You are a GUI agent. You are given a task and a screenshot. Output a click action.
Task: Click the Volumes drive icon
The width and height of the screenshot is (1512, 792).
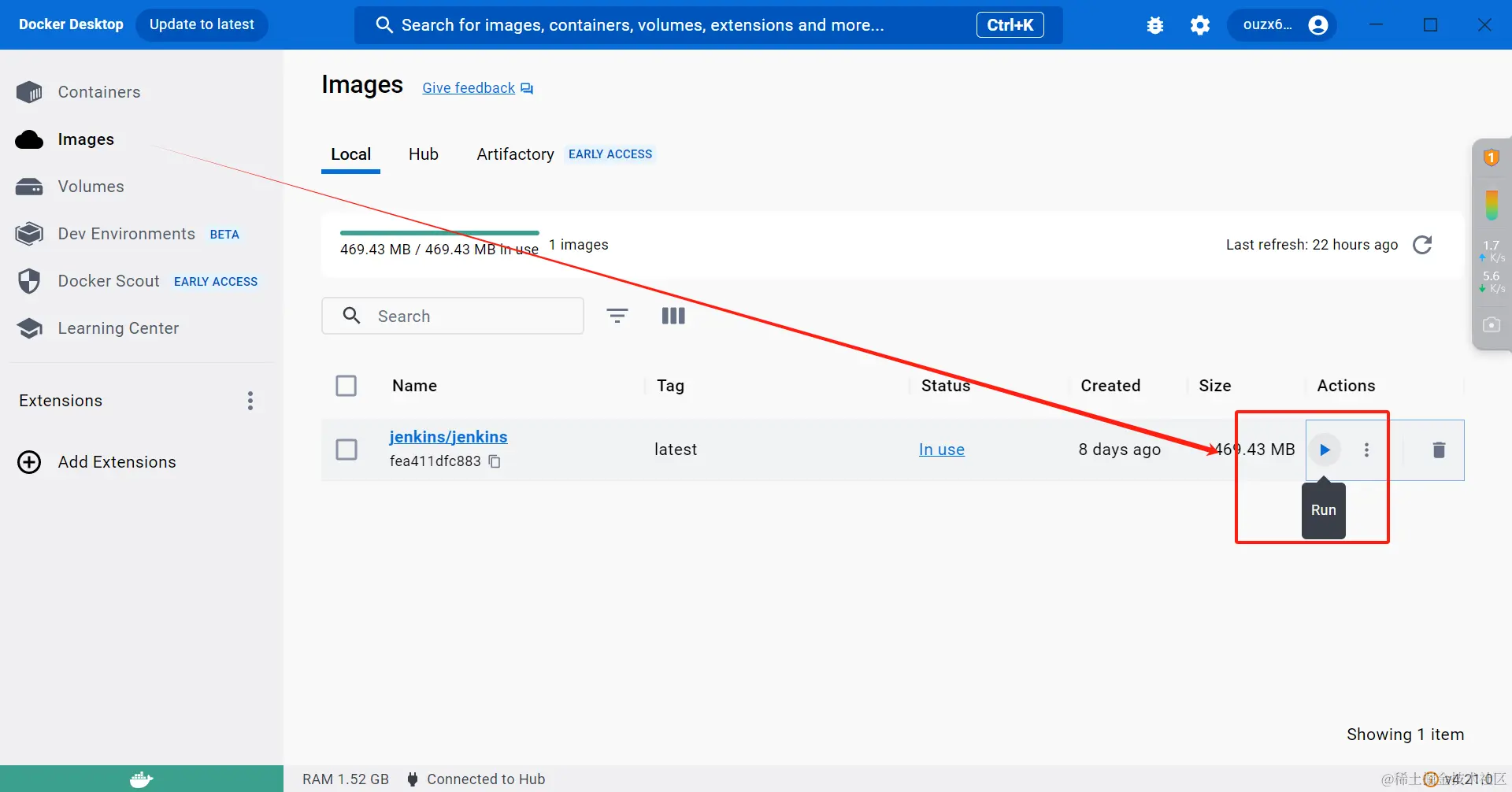(29, 187)
